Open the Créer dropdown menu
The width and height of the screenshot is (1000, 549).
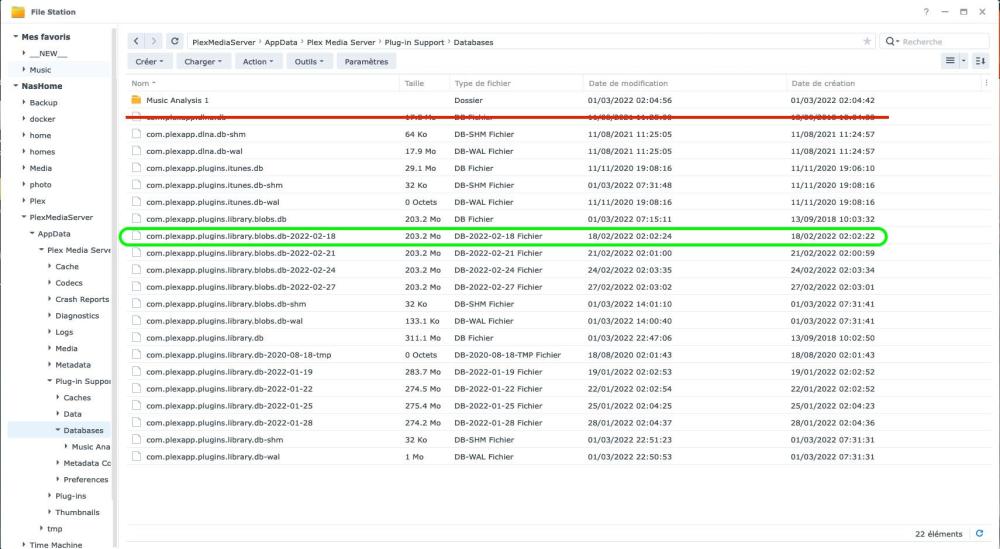point(150,61)
